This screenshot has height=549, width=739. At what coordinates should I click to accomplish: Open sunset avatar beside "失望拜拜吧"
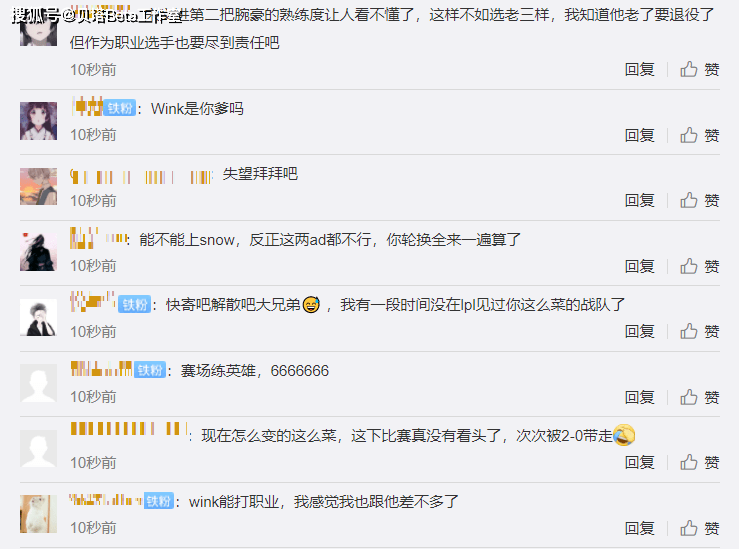pos(38,187)
